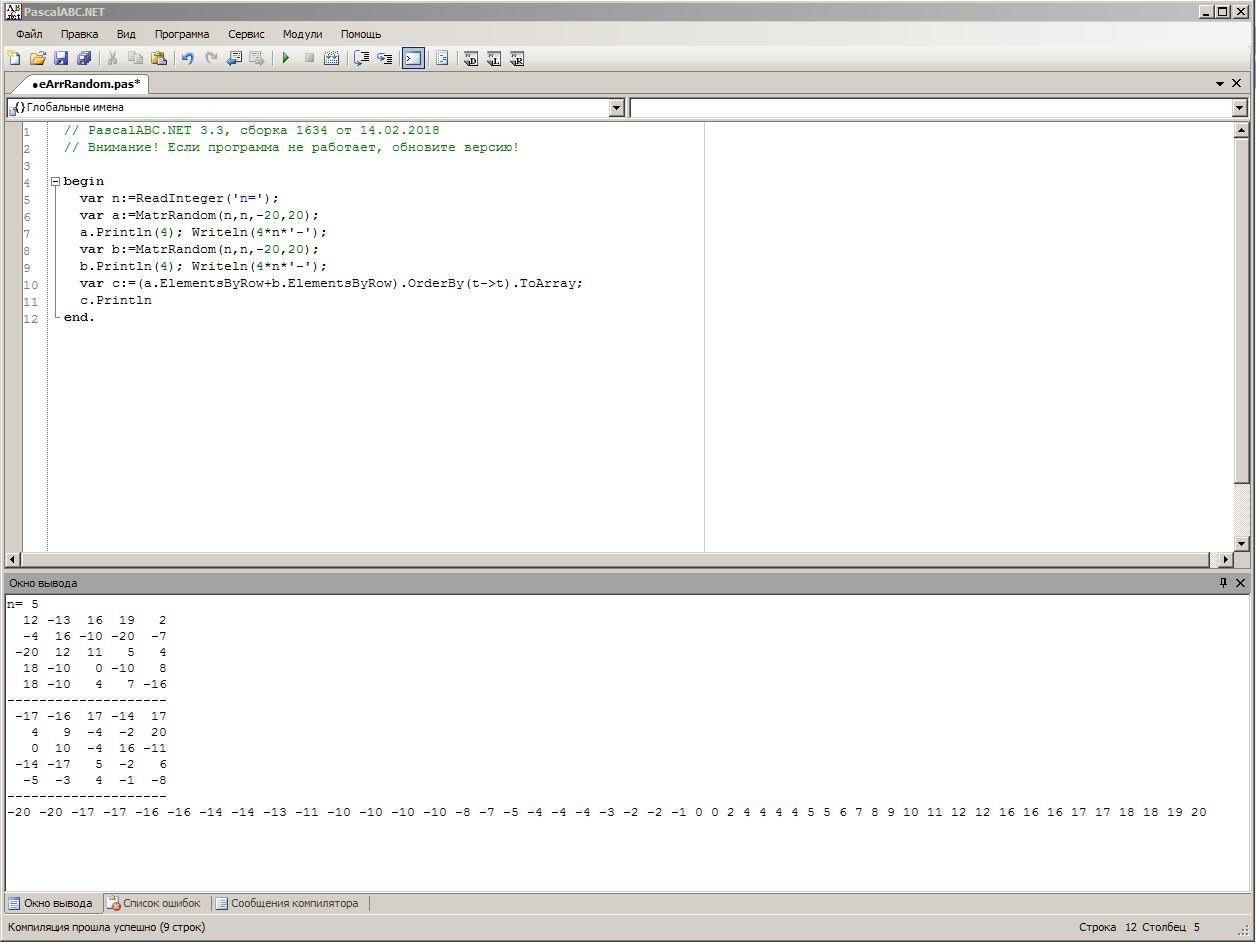Click the comment line about PascalABC.NET 3.3
1256x942 pixels.
pyautogui.click(x=251, y=130)
